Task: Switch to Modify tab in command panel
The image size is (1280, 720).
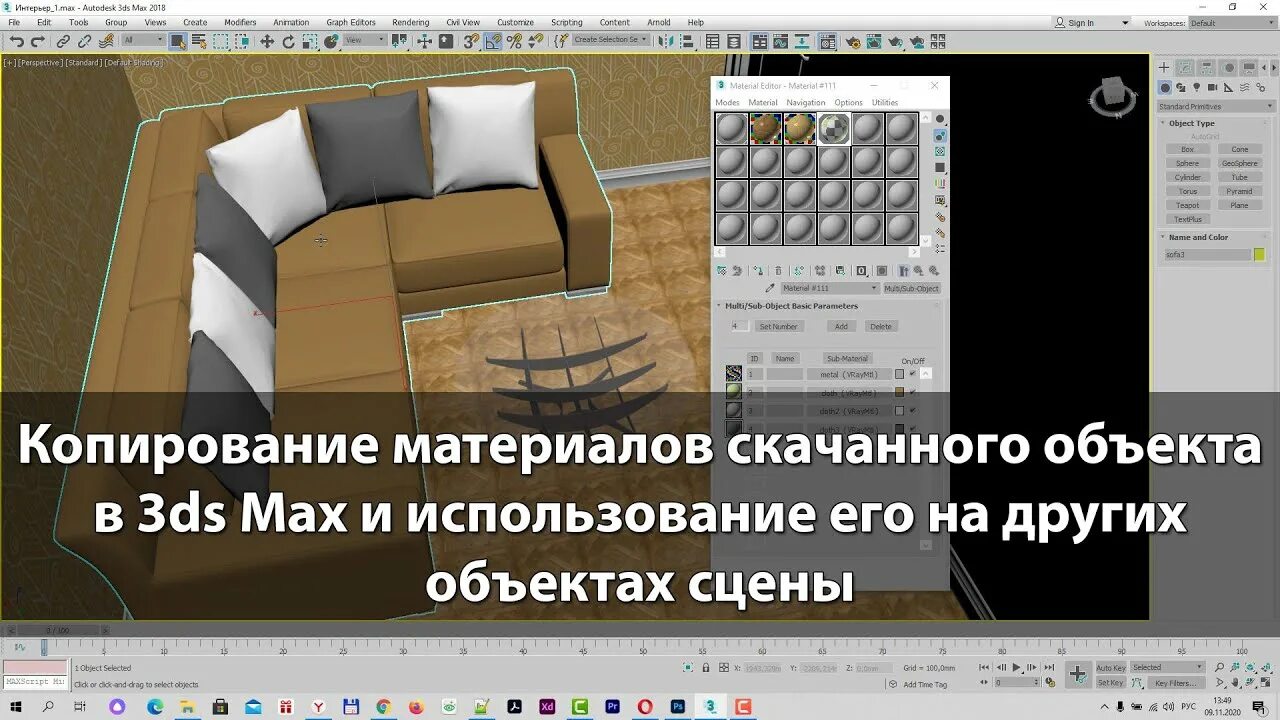Action: tap(1185, 67)
